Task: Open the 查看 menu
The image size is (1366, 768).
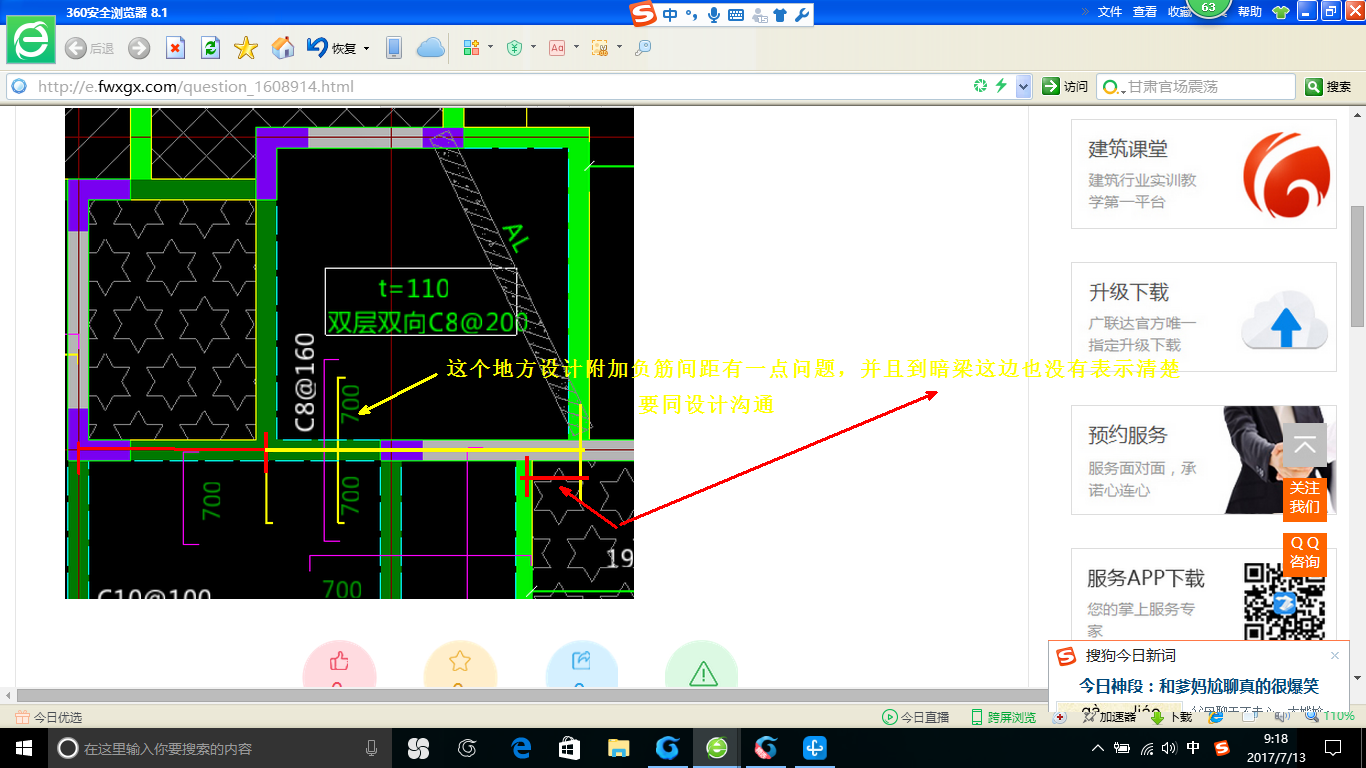Action: (x=1145, y=12)
